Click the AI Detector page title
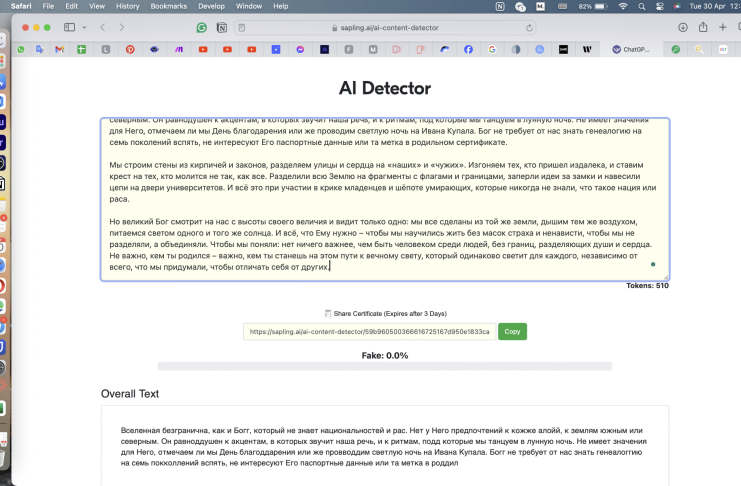741x486 pixels. tap(385, 88)
